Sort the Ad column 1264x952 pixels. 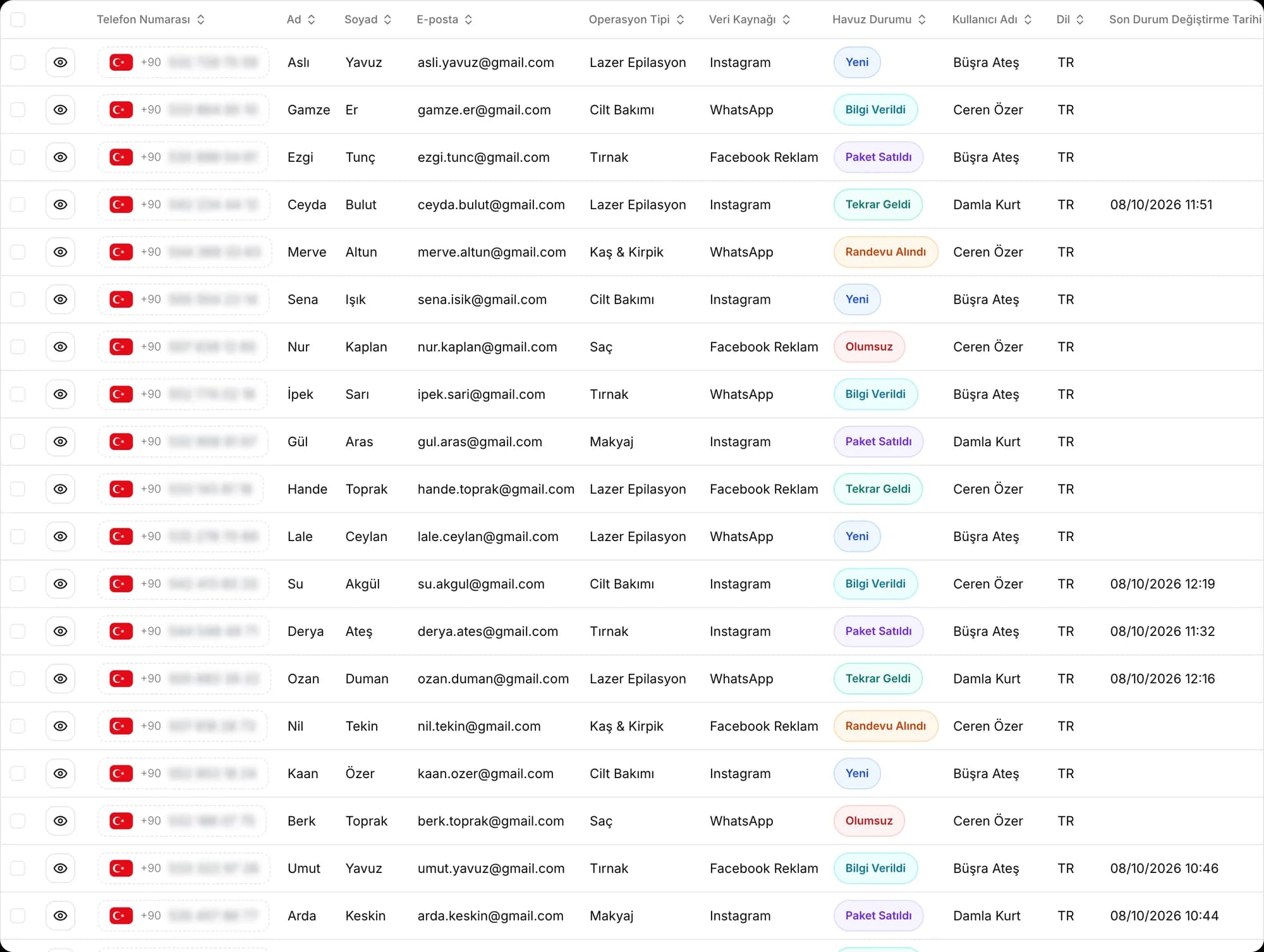(301, 20)
